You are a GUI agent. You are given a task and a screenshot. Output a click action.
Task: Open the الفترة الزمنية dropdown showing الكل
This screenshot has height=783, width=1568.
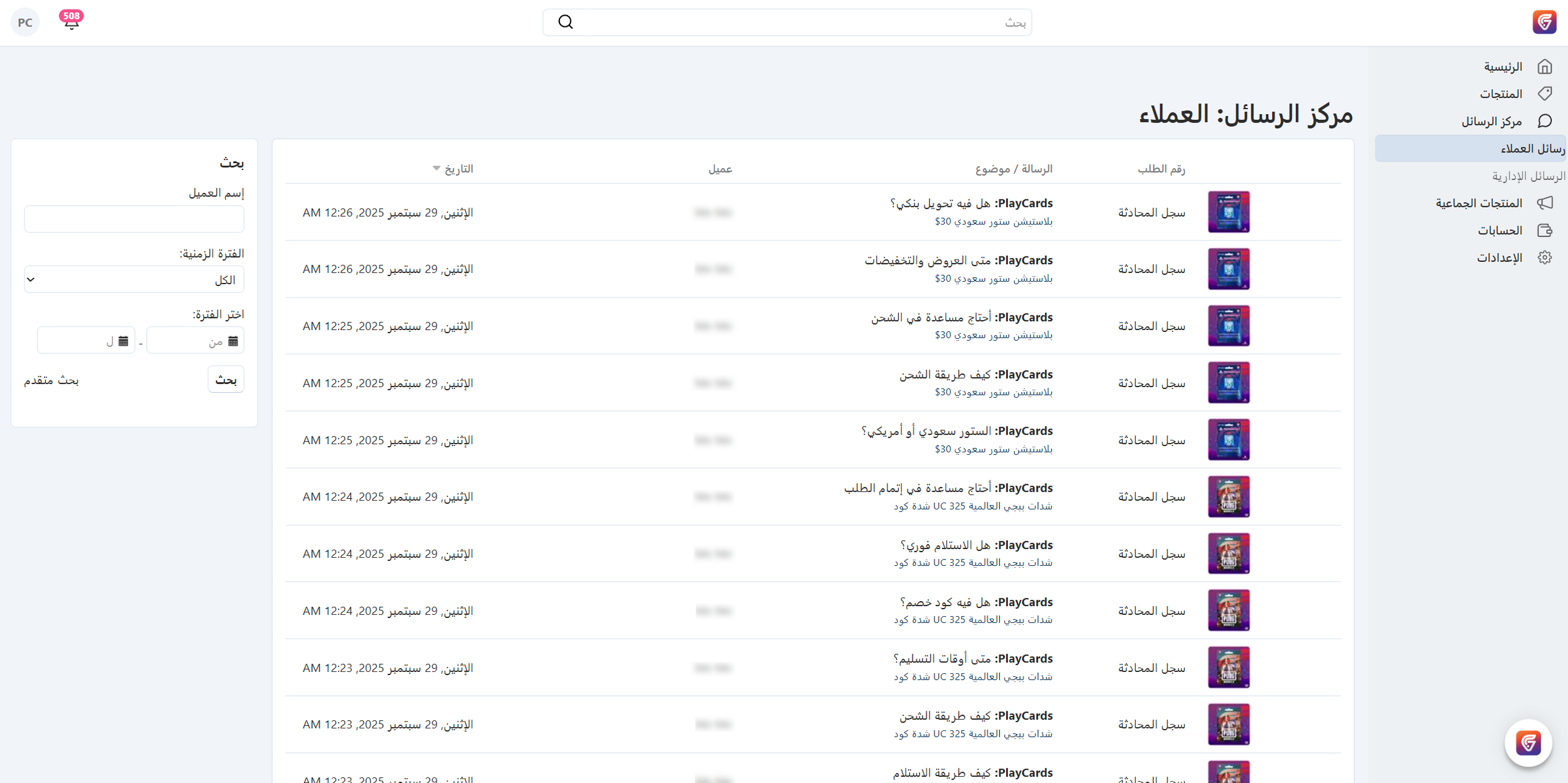(134, 280)
